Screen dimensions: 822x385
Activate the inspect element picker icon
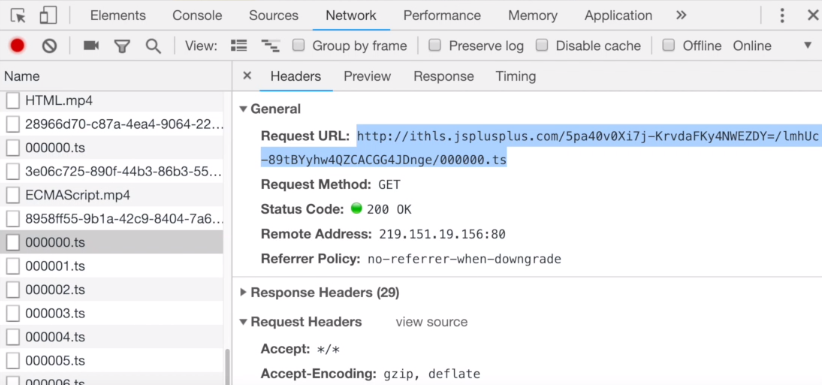point(18,16)
